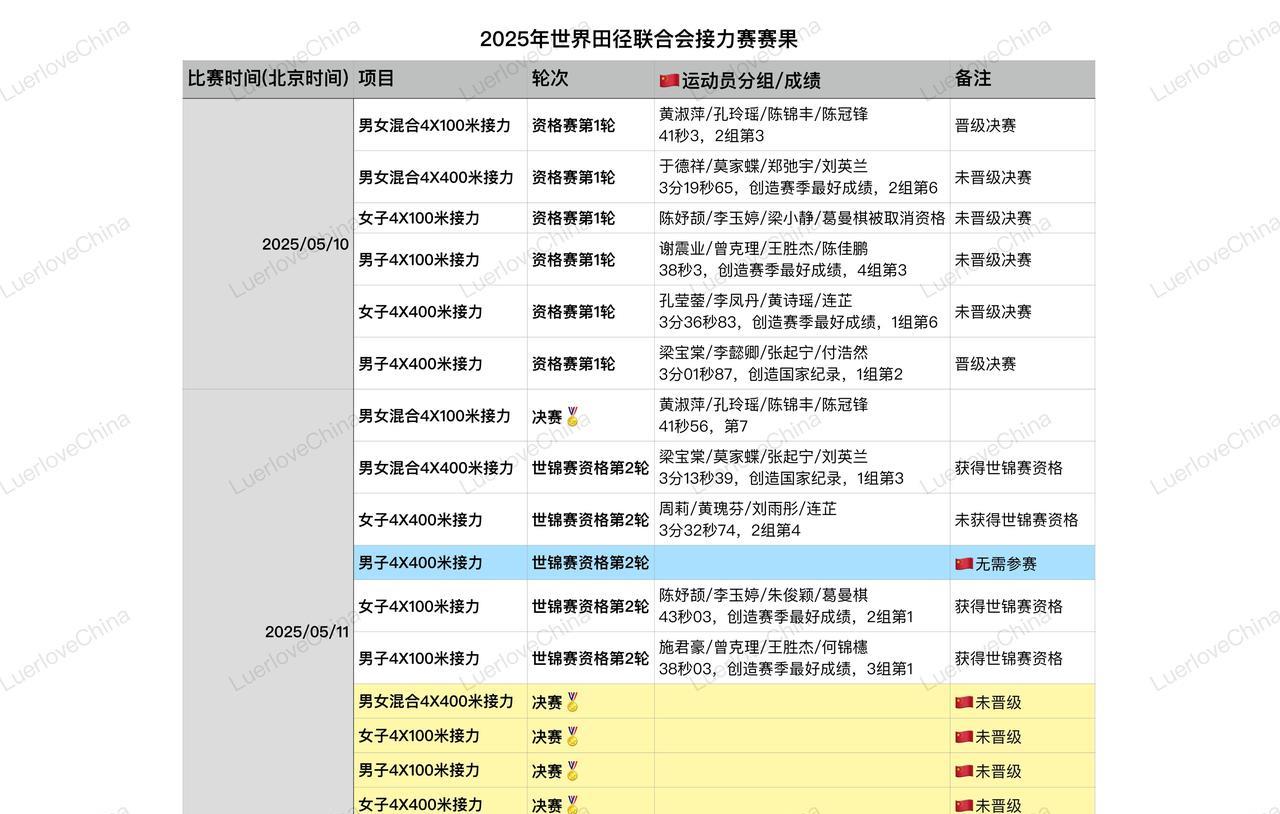Click the disqualified roster 陈妤颉/李玉婷/梁小静/葛曼棋被取消资格

click(802, 218)
